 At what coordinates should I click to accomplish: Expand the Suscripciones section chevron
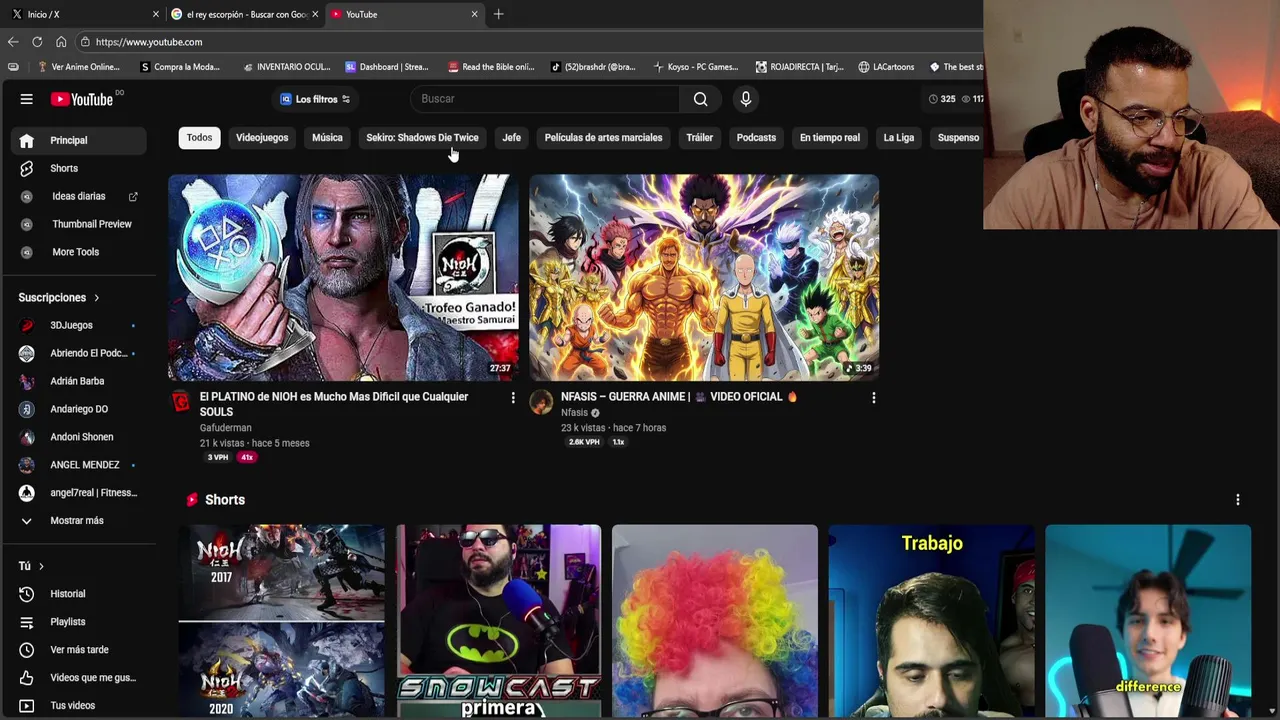[96, 298]
